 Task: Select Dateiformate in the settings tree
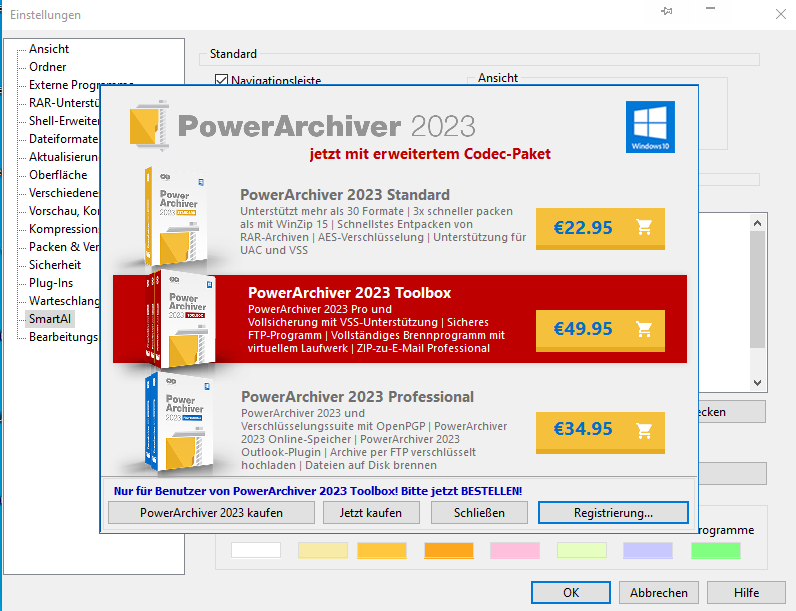click(63, 139)
